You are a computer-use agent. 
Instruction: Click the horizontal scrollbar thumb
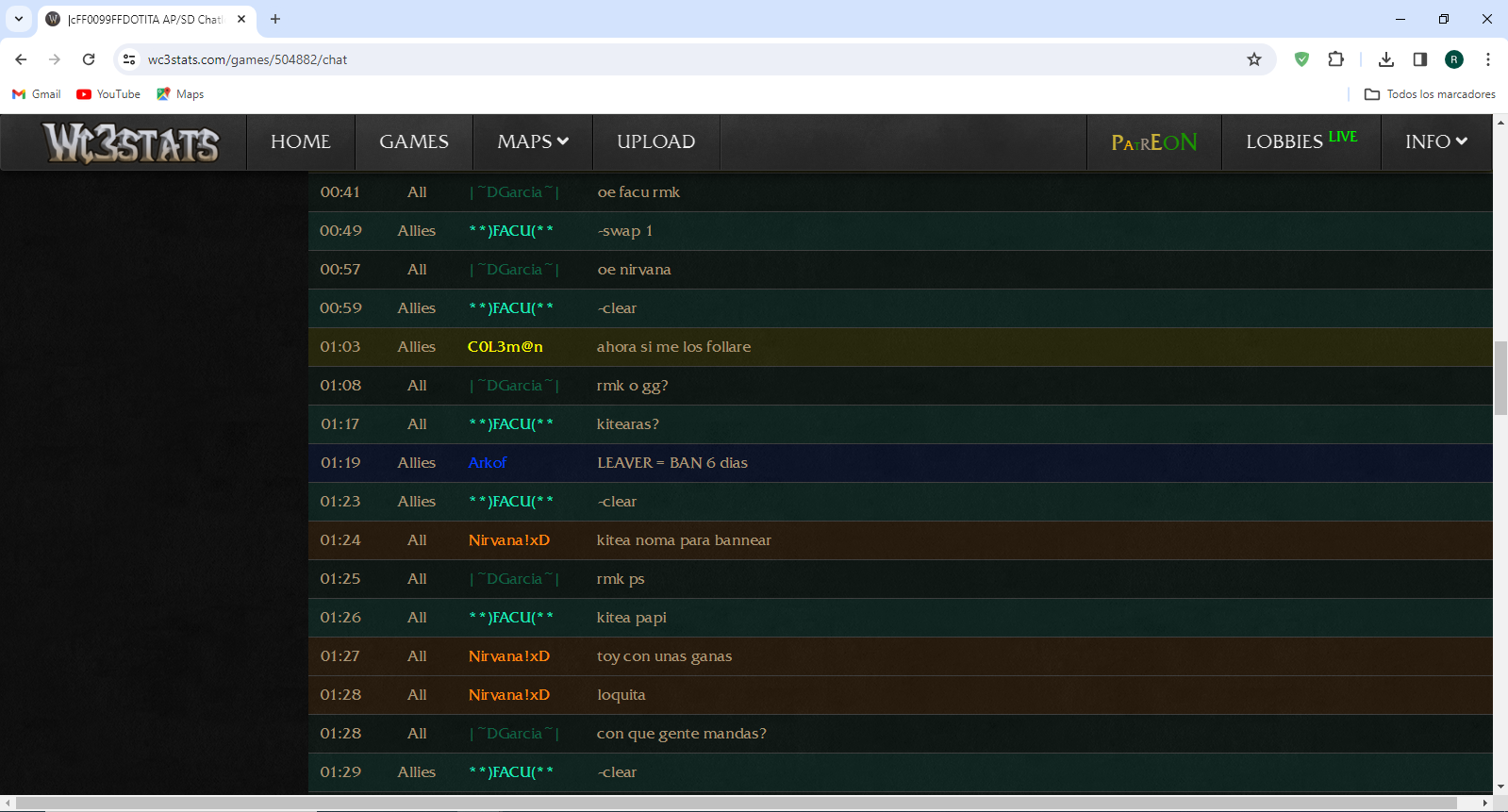[x=737, y=804]
